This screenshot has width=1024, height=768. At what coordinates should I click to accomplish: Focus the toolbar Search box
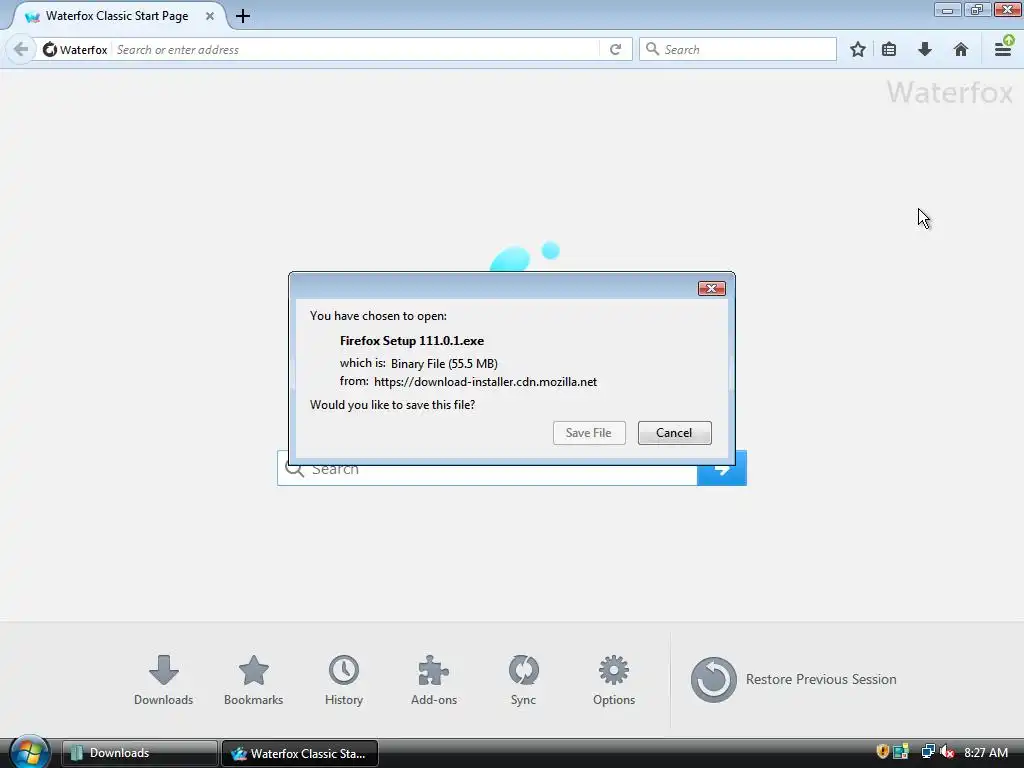coord(738,50)
